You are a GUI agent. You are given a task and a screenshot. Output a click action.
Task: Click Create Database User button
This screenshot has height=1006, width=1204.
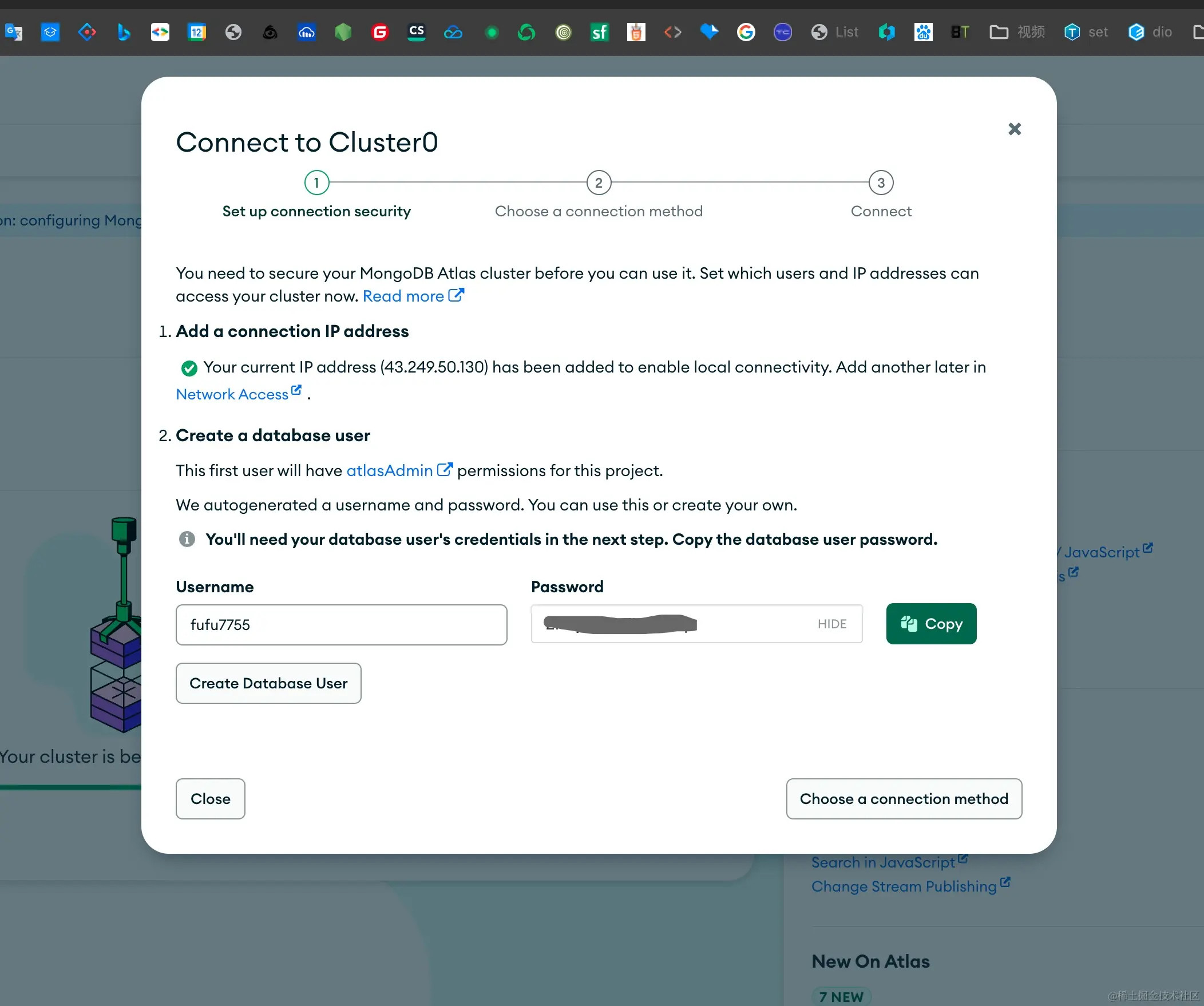[268, 683]
